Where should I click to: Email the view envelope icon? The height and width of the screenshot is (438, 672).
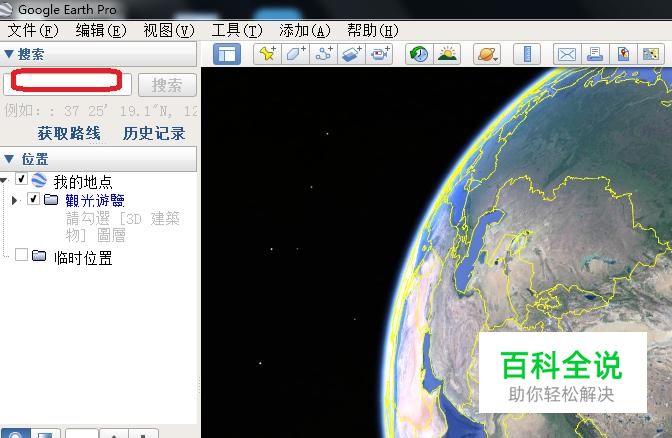pos(567,54)
